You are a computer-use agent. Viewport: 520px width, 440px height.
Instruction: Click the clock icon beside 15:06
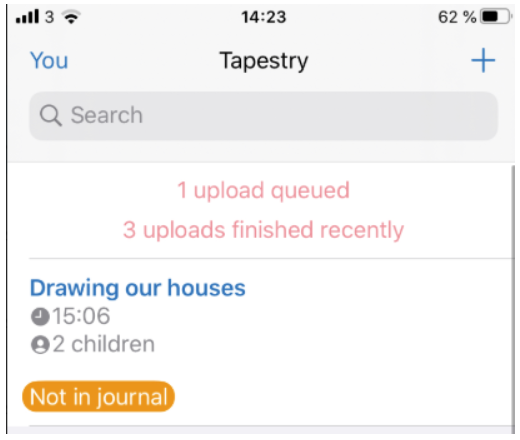point(40,317)
